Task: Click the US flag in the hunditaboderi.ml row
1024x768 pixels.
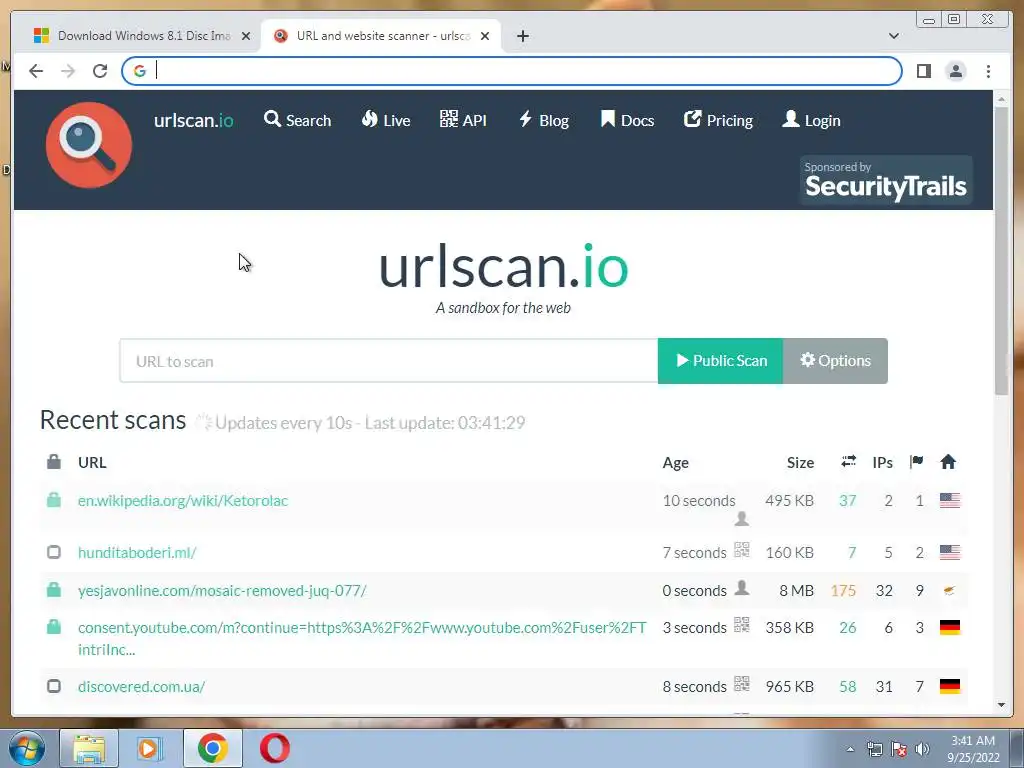Action: (x=950, y=552)
